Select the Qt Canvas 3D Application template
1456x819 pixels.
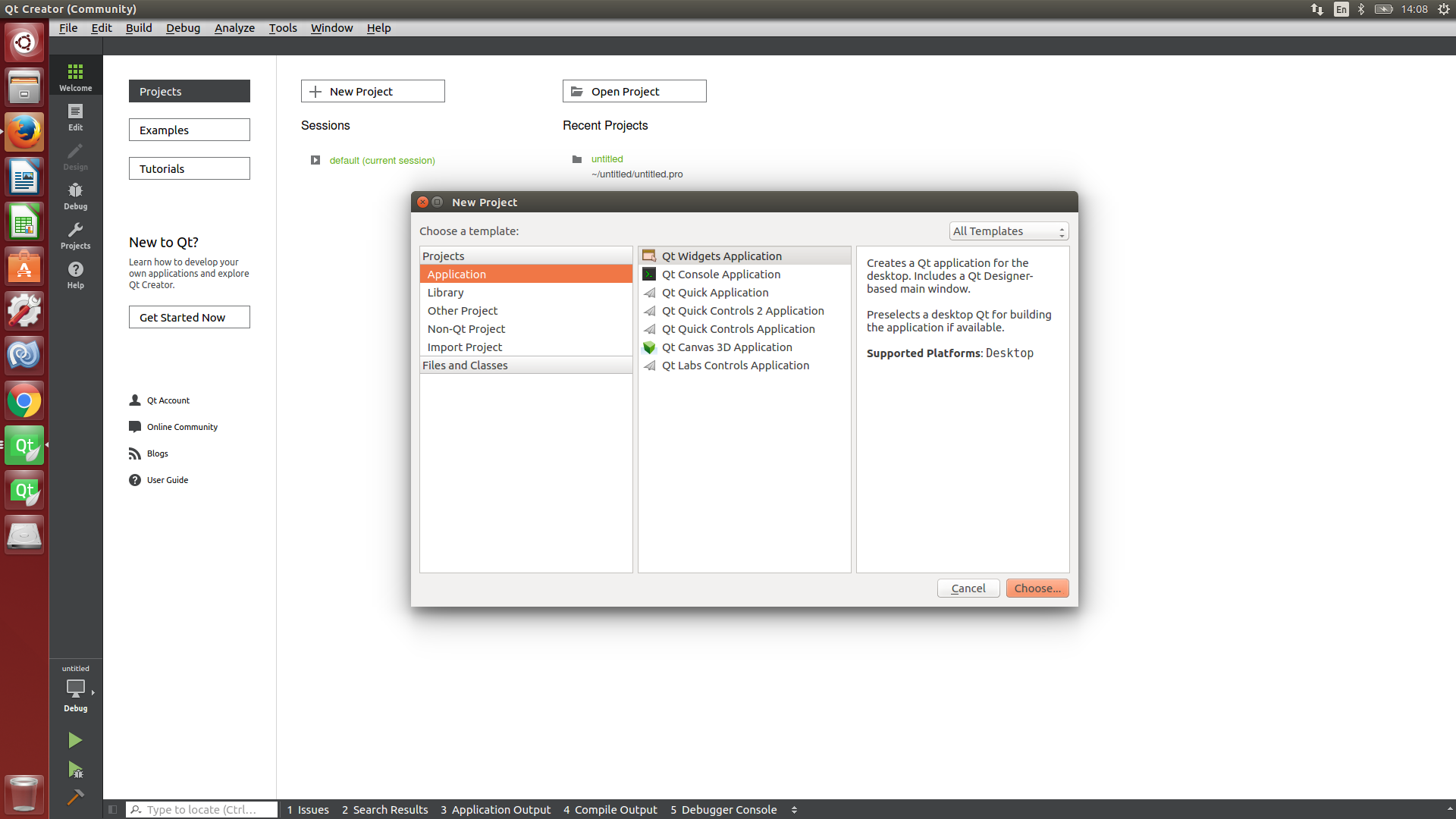726,347
